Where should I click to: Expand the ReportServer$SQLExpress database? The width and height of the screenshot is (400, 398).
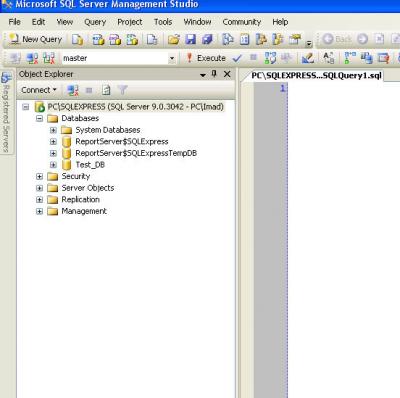pos(53,142)
